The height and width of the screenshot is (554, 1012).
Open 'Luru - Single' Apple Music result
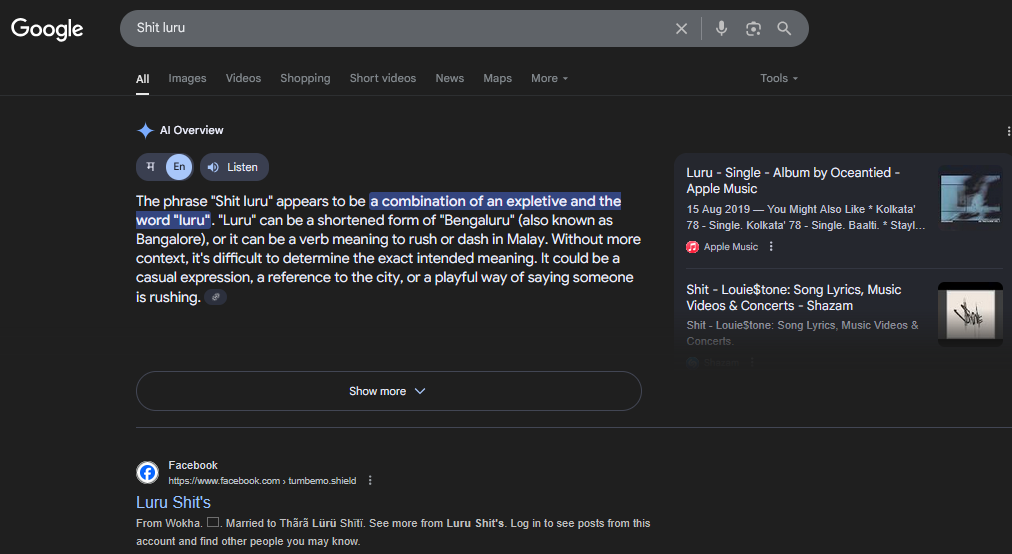pyautogui.click(x=793, y=181)
